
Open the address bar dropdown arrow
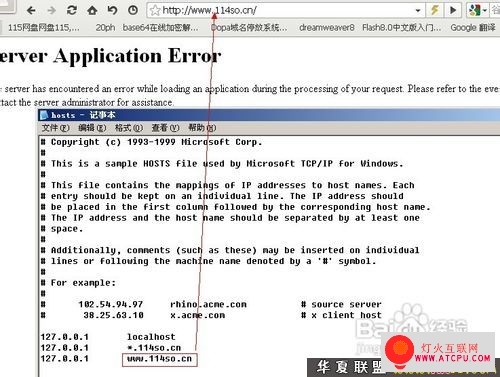point(418,11)
